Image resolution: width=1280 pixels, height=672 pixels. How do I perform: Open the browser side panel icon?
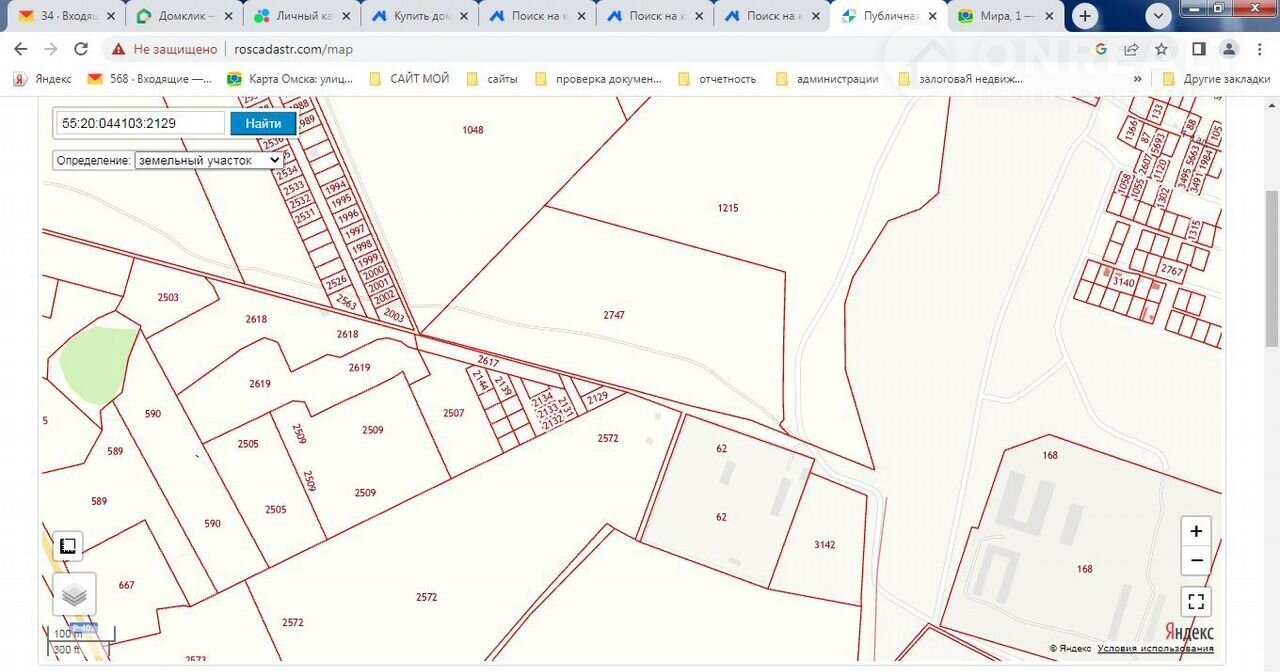1198,49
